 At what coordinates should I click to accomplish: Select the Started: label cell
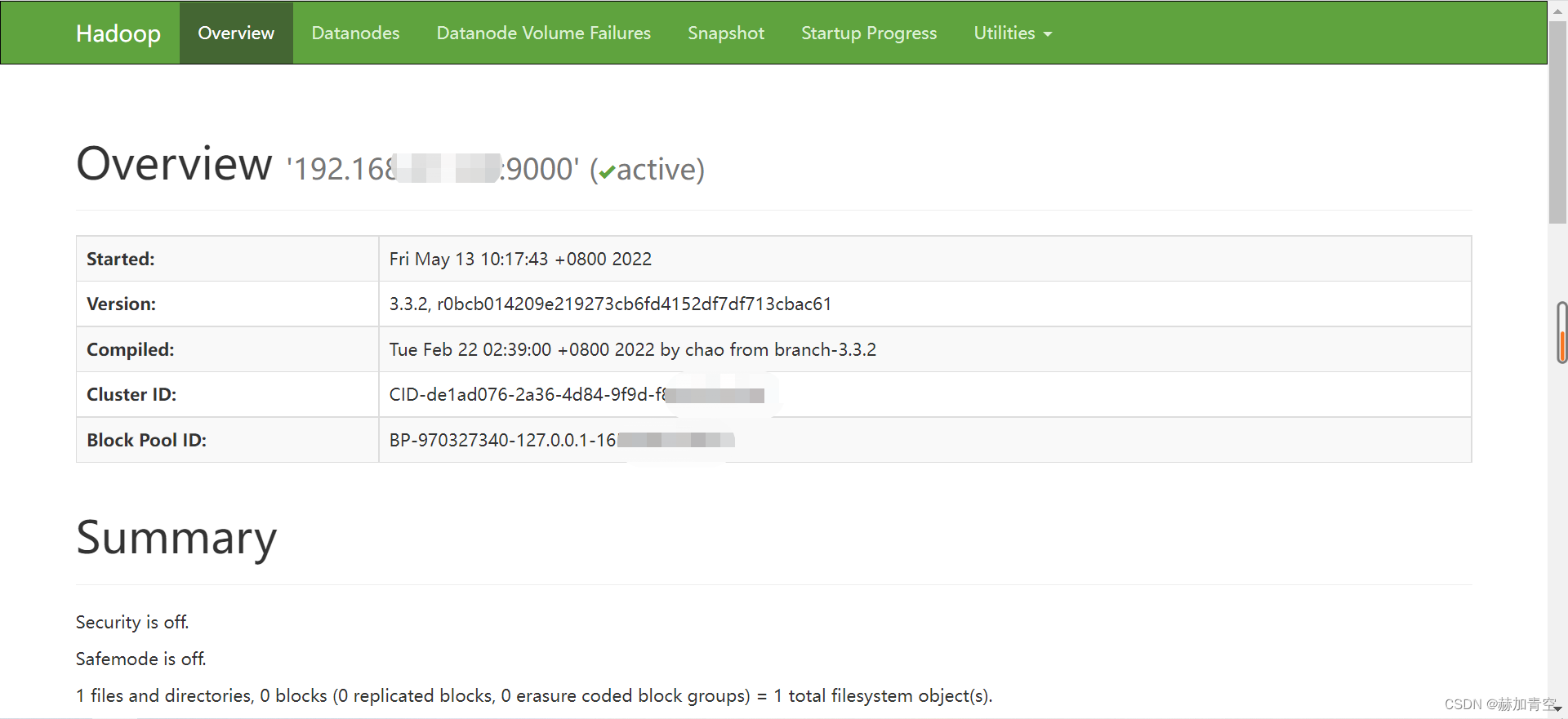(228, 259)
